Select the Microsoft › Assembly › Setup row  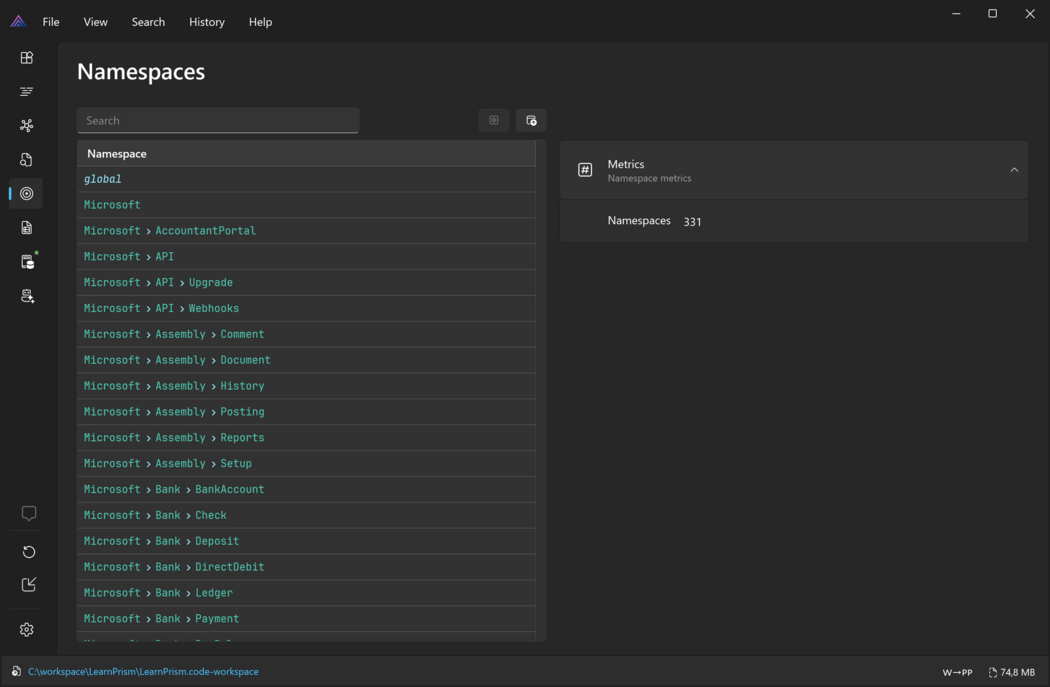pyautogui.click(x=306, y=463)
